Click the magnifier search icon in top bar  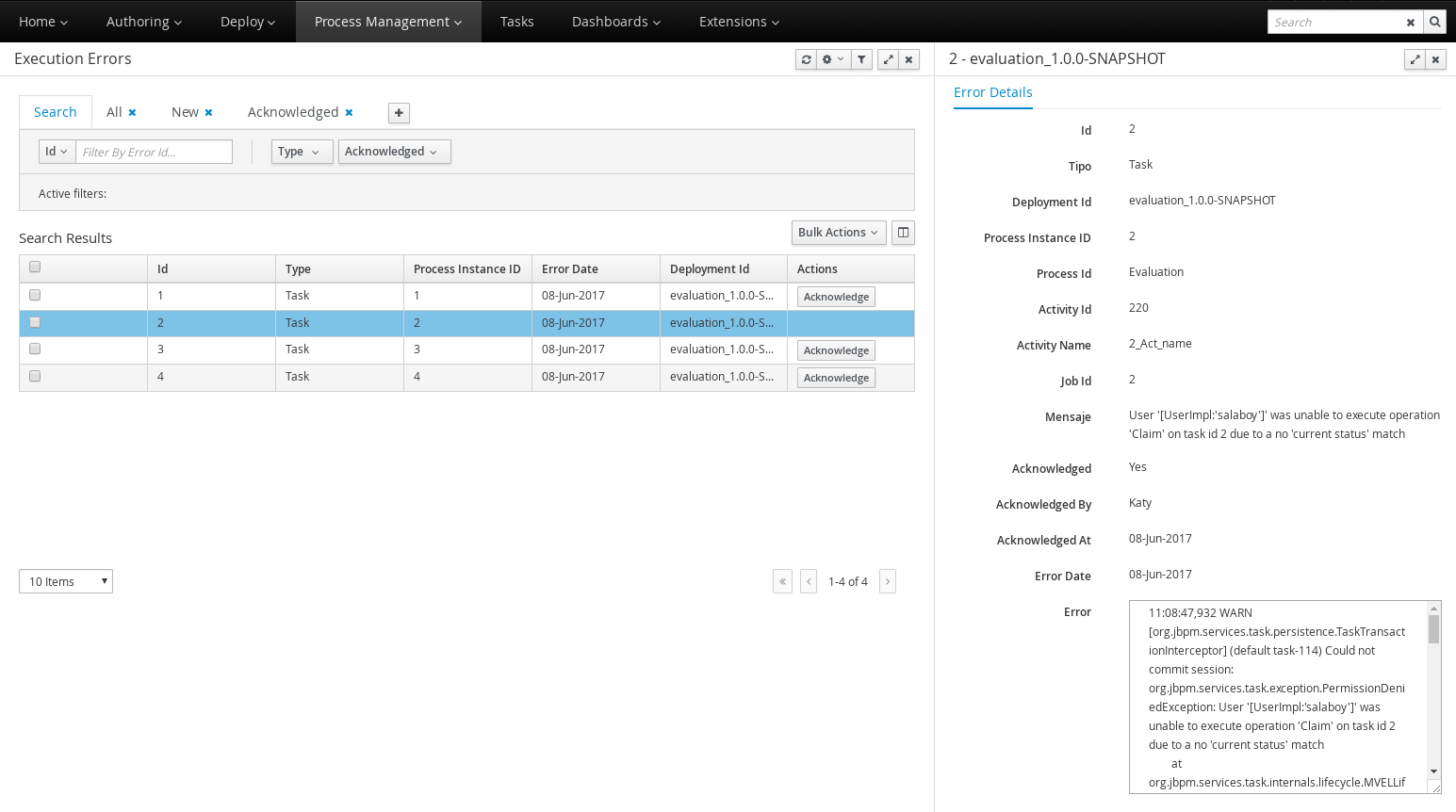tap(1434, 22)
